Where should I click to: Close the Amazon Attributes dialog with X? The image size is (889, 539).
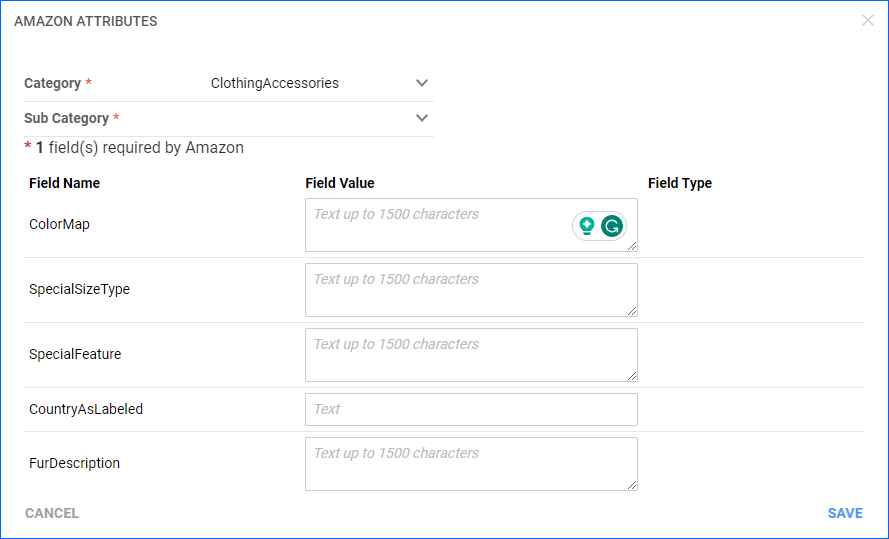(867, 20)
